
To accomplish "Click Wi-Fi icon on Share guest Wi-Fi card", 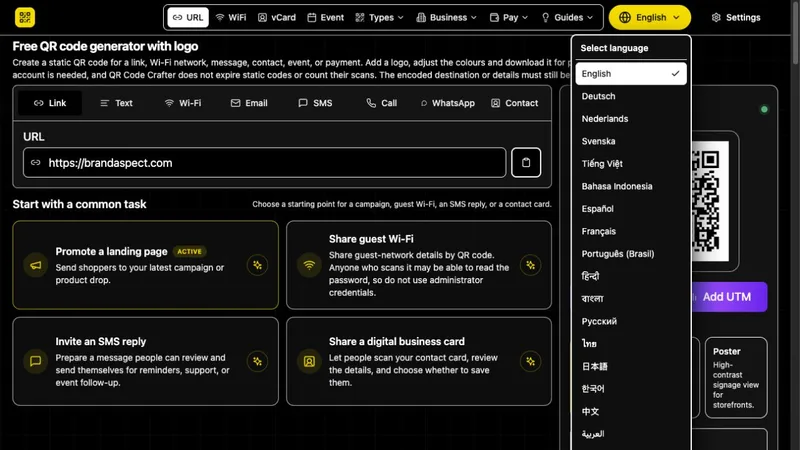I will tap(309, 265).
